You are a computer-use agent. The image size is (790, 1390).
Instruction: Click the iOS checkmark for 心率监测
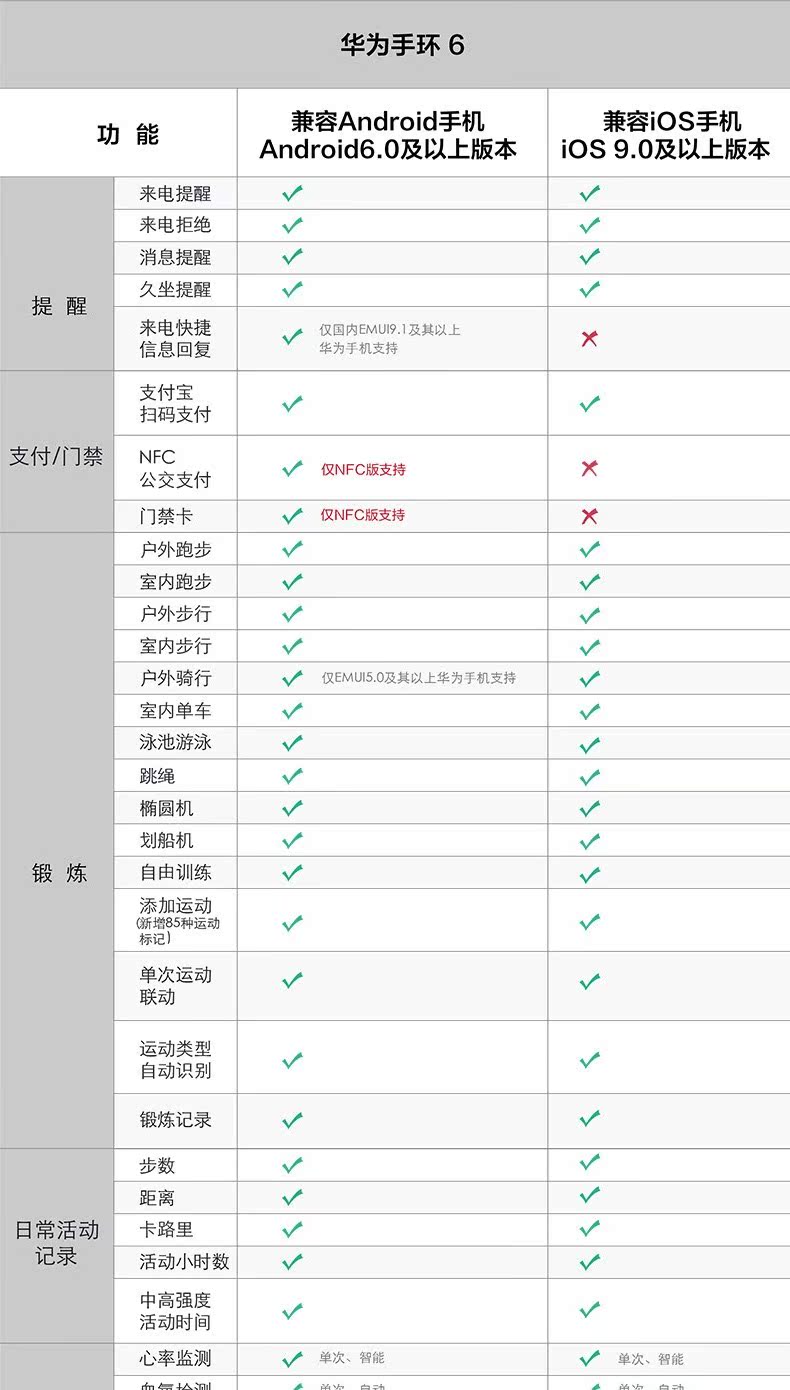pos(590,1358)
